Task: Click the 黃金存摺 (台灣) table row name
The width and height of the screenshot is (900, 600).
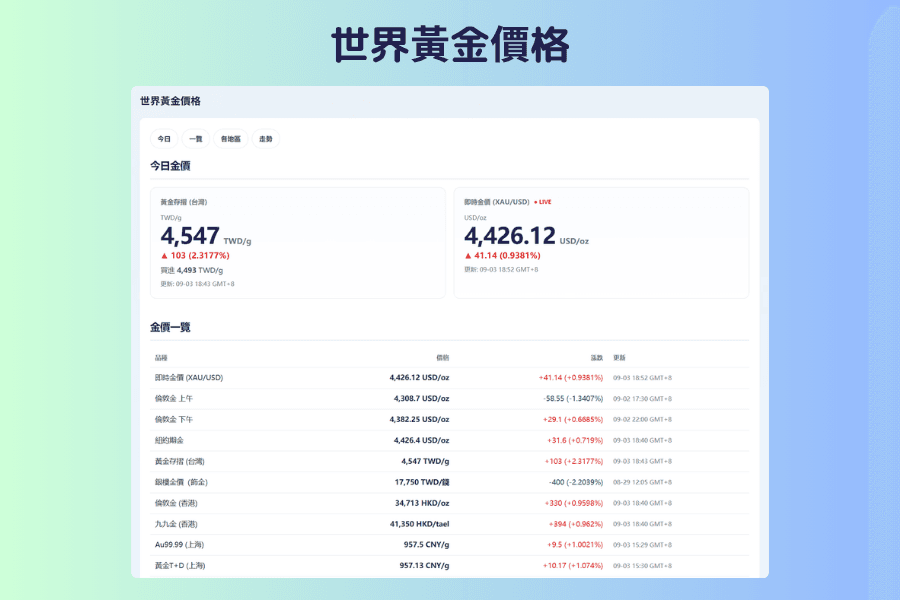Action: pos(180,462)
